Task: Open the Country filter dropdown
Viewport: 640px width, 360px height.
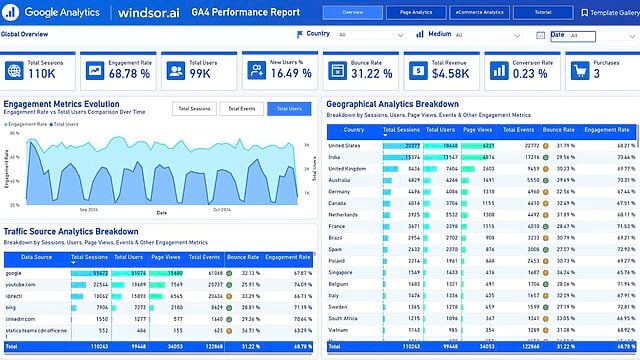Action: point(371,35)
